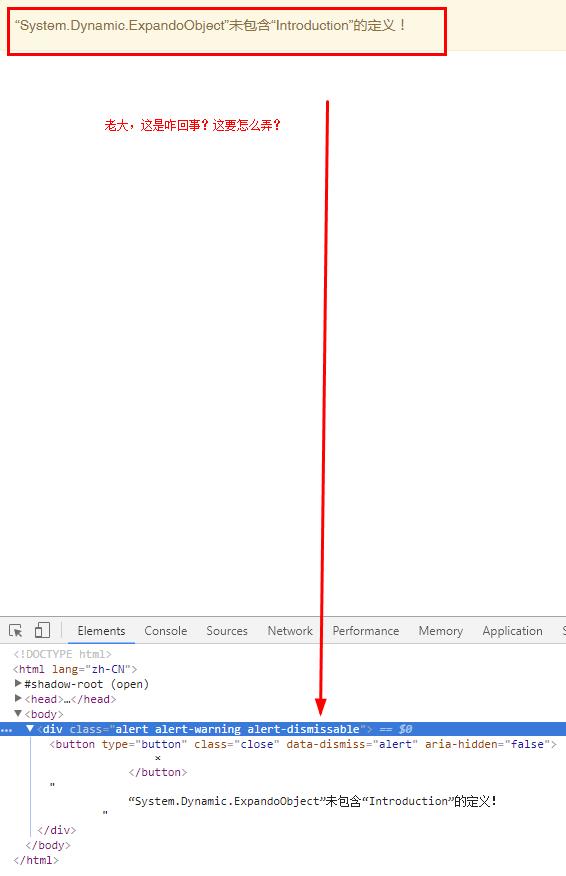566x876 pixels.
Task: Select the ExpandoObject text node in DOM tree
Action: (312, 801)
